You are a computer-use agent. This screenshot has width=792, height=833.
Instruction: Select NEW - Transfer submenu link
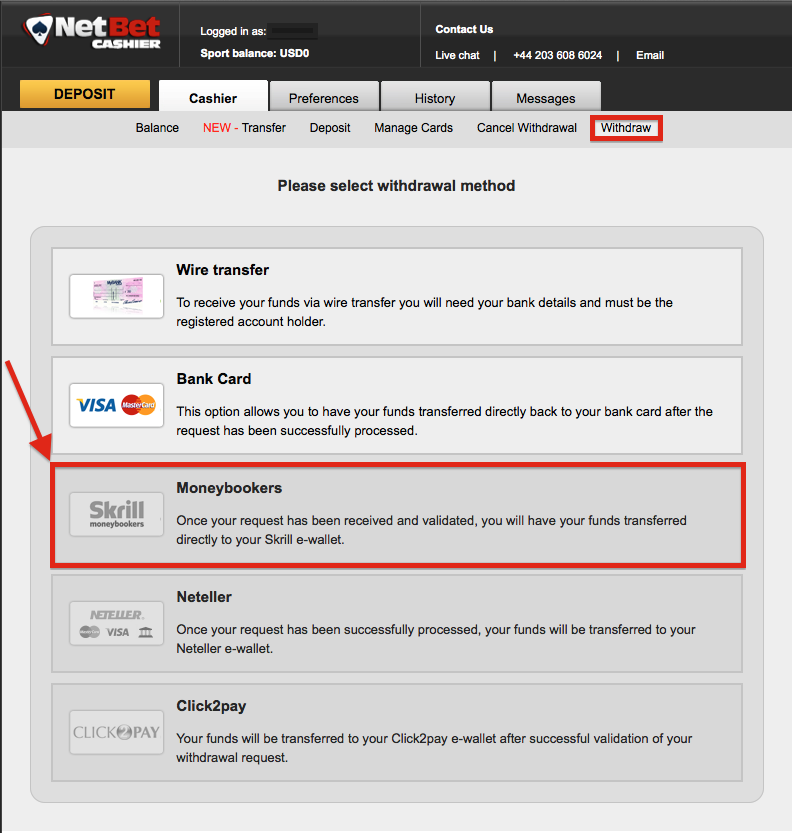pos(244,128)
